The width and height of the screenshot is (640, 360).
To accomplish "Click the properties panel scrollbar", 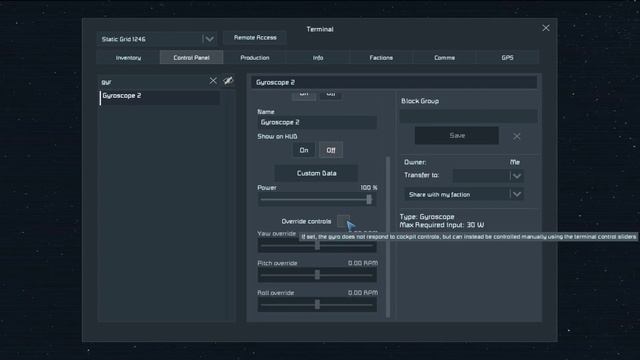I will pyautogui.click(x=388, y=237).
